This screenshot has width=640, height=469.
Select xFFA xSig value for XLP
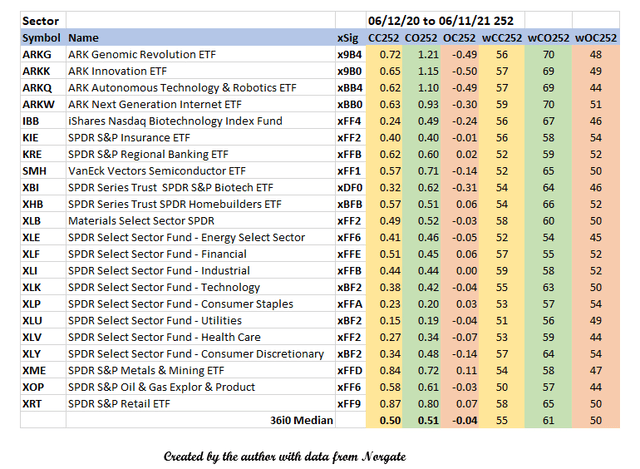tap(351, 304)
